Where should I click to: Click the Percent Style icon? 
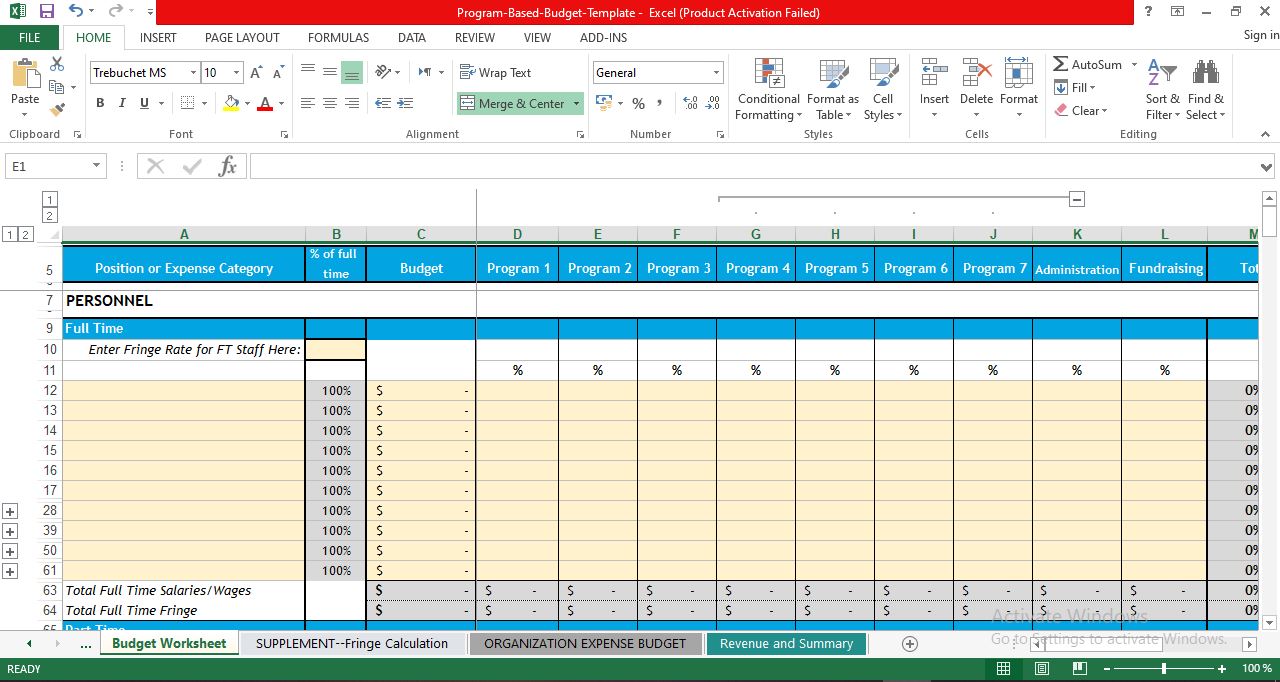[638, 103]
